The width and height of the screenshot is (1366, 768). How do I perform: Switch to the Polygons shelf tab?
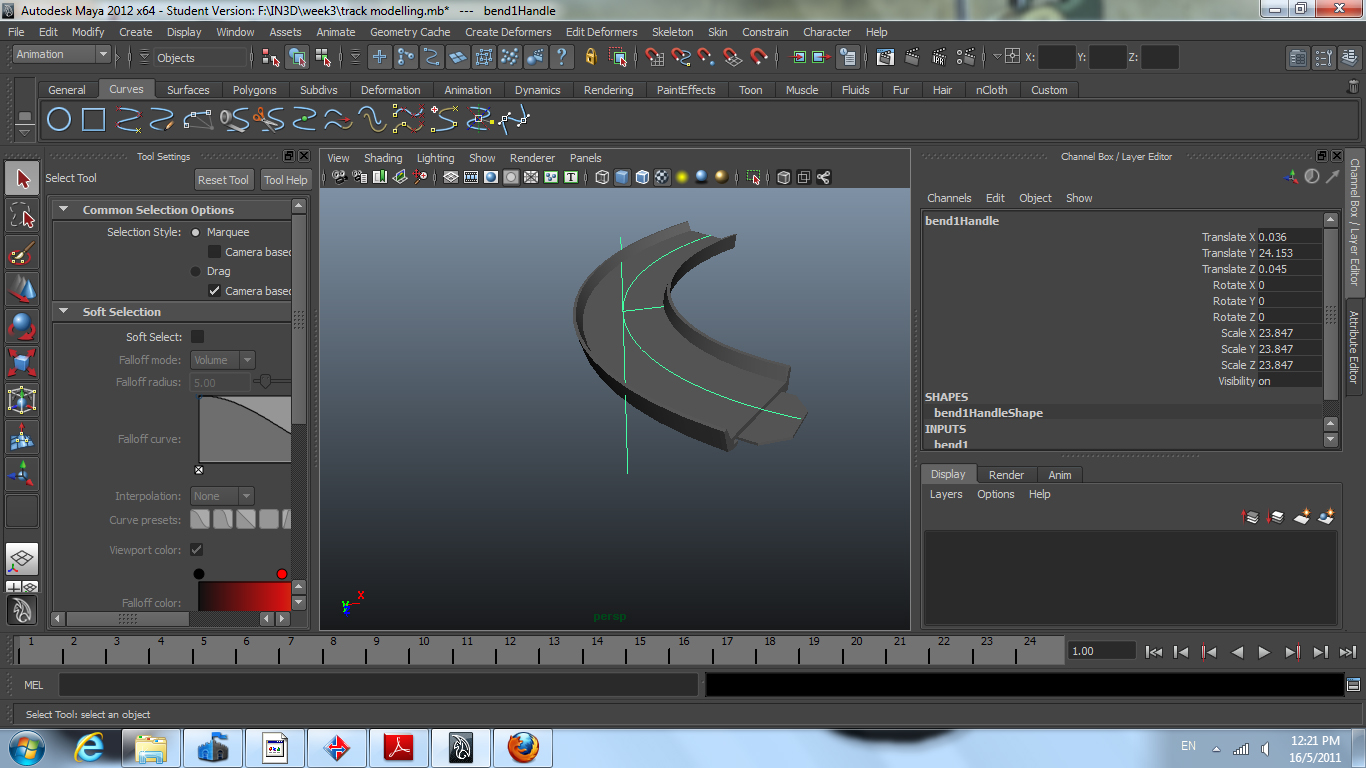254,90
